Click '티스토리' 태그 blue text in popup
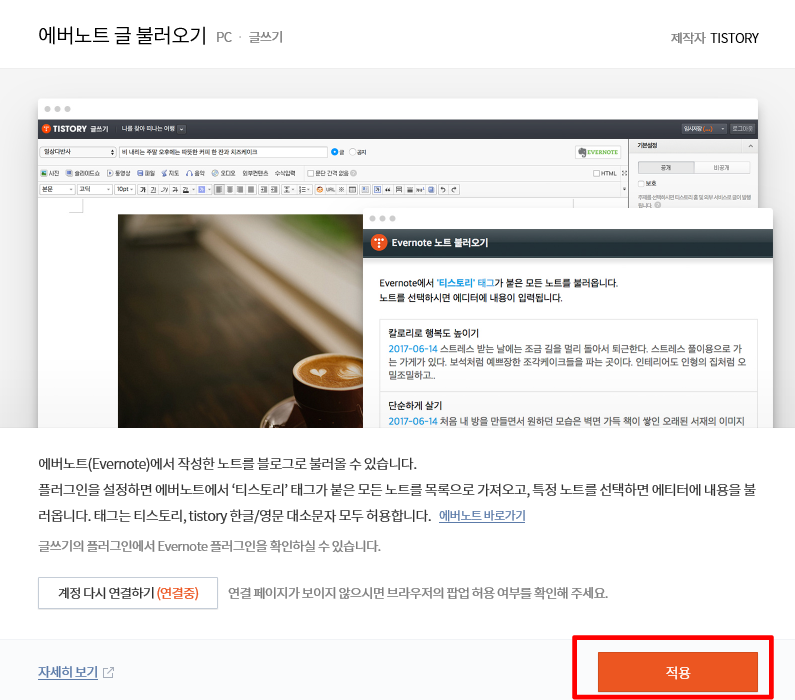The width and height of the screenshot is (795, 700). click(x=465, y=283)
